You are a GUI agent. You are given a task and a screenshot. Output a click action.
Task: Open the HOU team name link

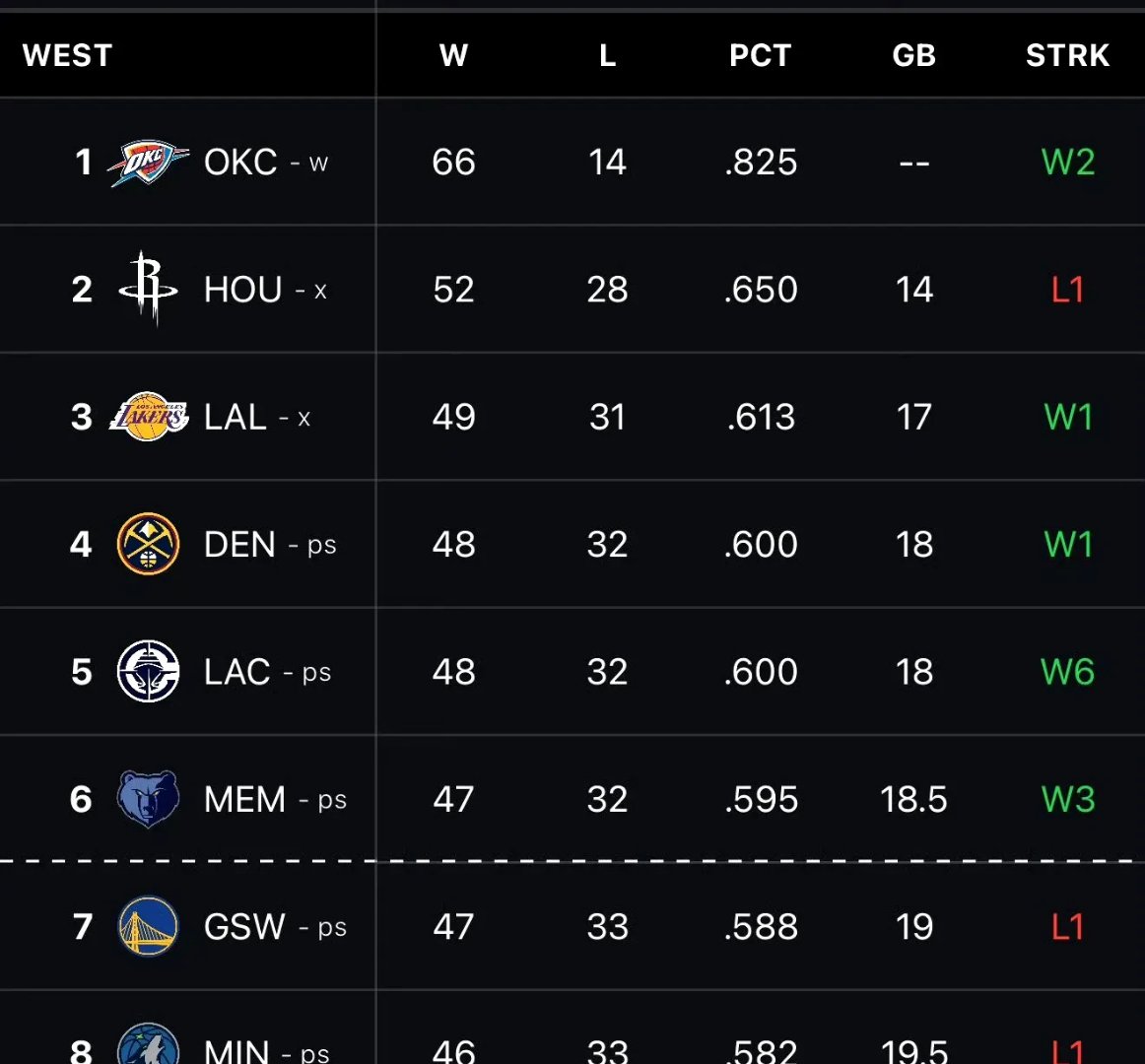point(243,290)
